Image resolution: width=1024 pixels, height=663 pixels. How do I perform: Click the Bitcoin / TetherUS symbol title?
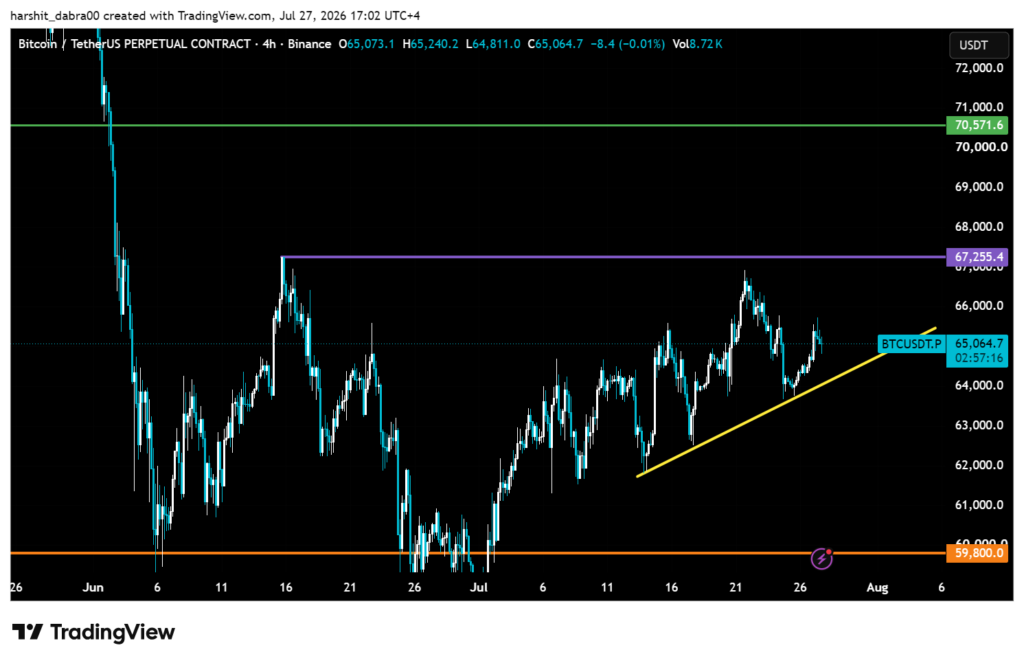[135, 44]
